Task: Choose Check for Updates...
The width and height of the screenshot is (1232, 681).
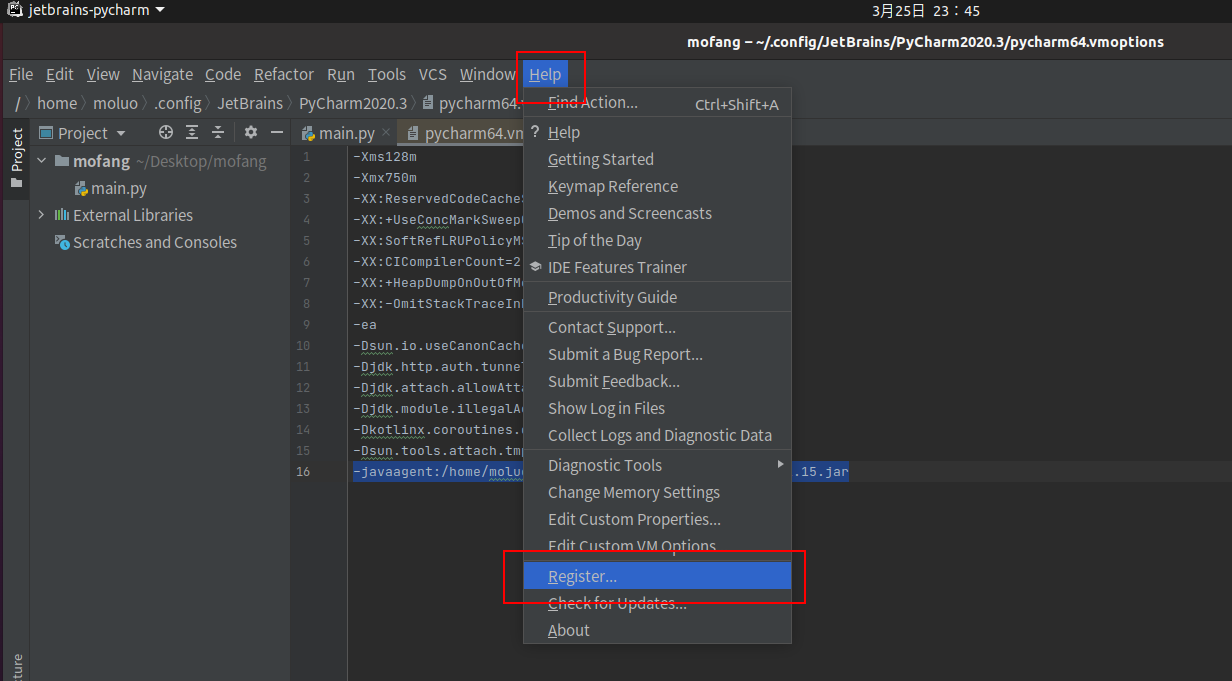Action: click(x=657, y=603)
